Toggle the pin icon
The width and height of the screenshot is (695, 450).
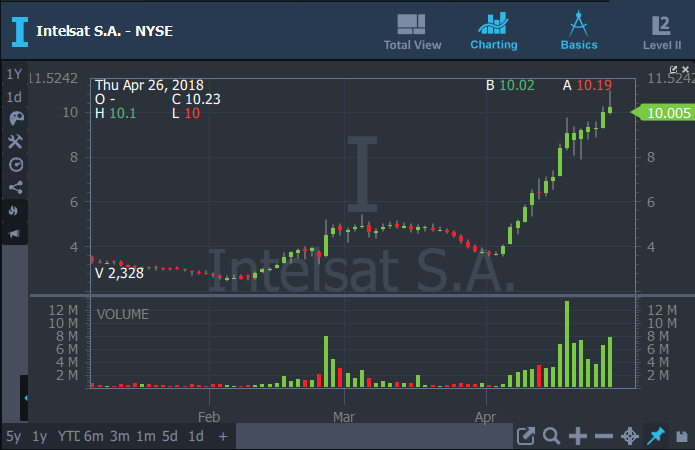coord(656,436)
